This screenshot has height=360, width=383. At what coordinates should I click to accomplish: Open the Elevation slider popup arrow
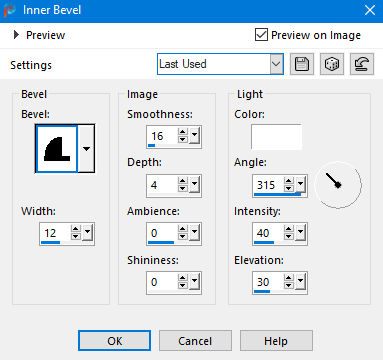click(300, 282)
